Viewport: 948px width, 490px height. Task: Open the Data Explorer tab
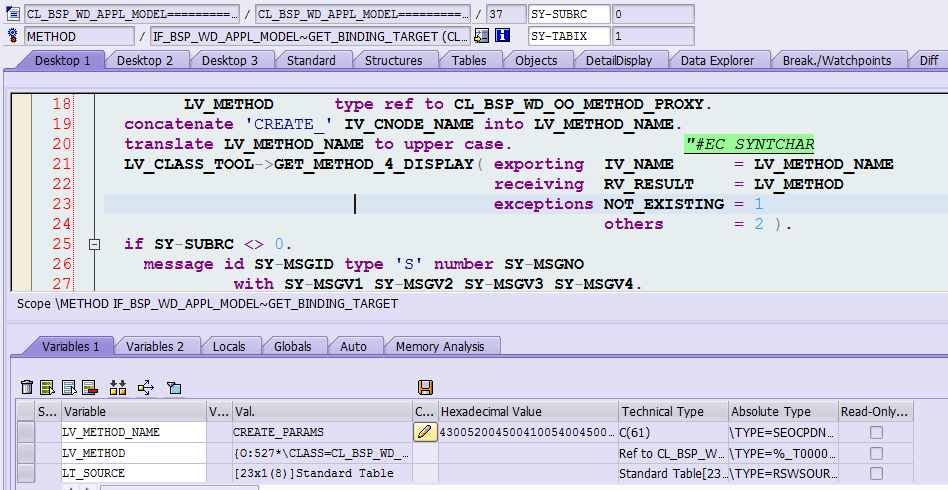tap(718, 60)
